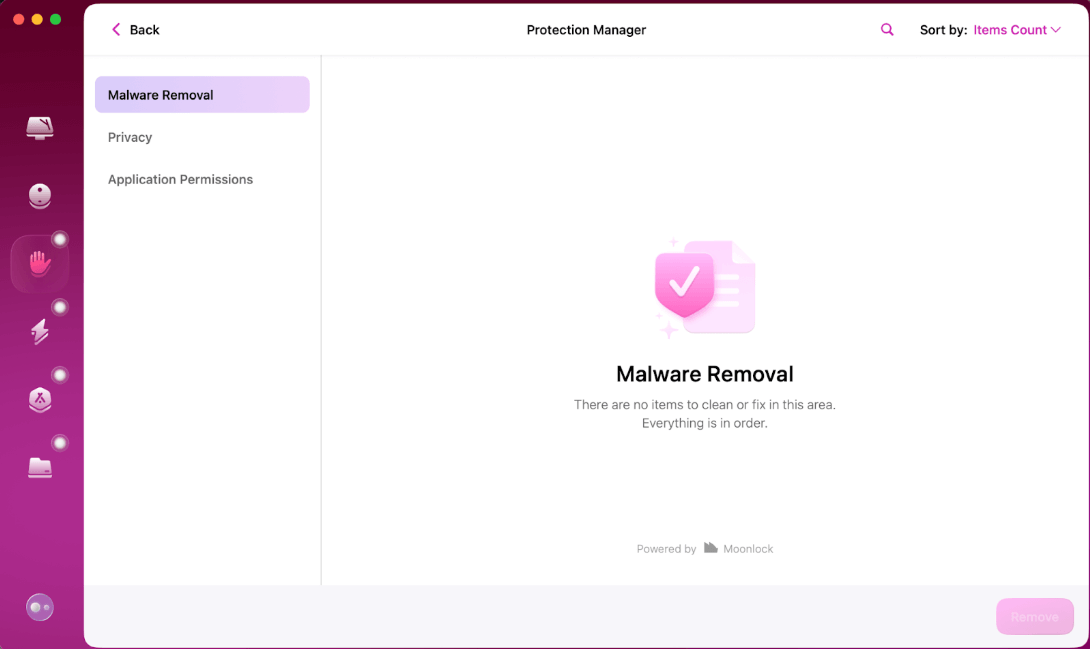This screenshot has width=1090, height=650.
Task: Select Application Permissions in the list
Action: pyautogui.click(x=180, y=179)
